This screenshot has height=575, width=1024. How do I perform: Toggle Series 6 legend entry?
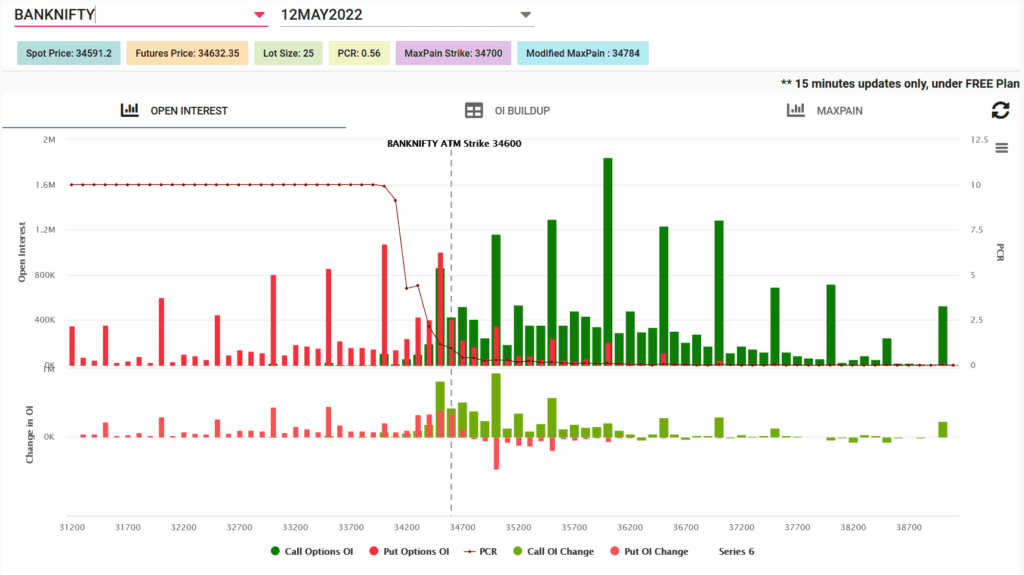point(736,551)
